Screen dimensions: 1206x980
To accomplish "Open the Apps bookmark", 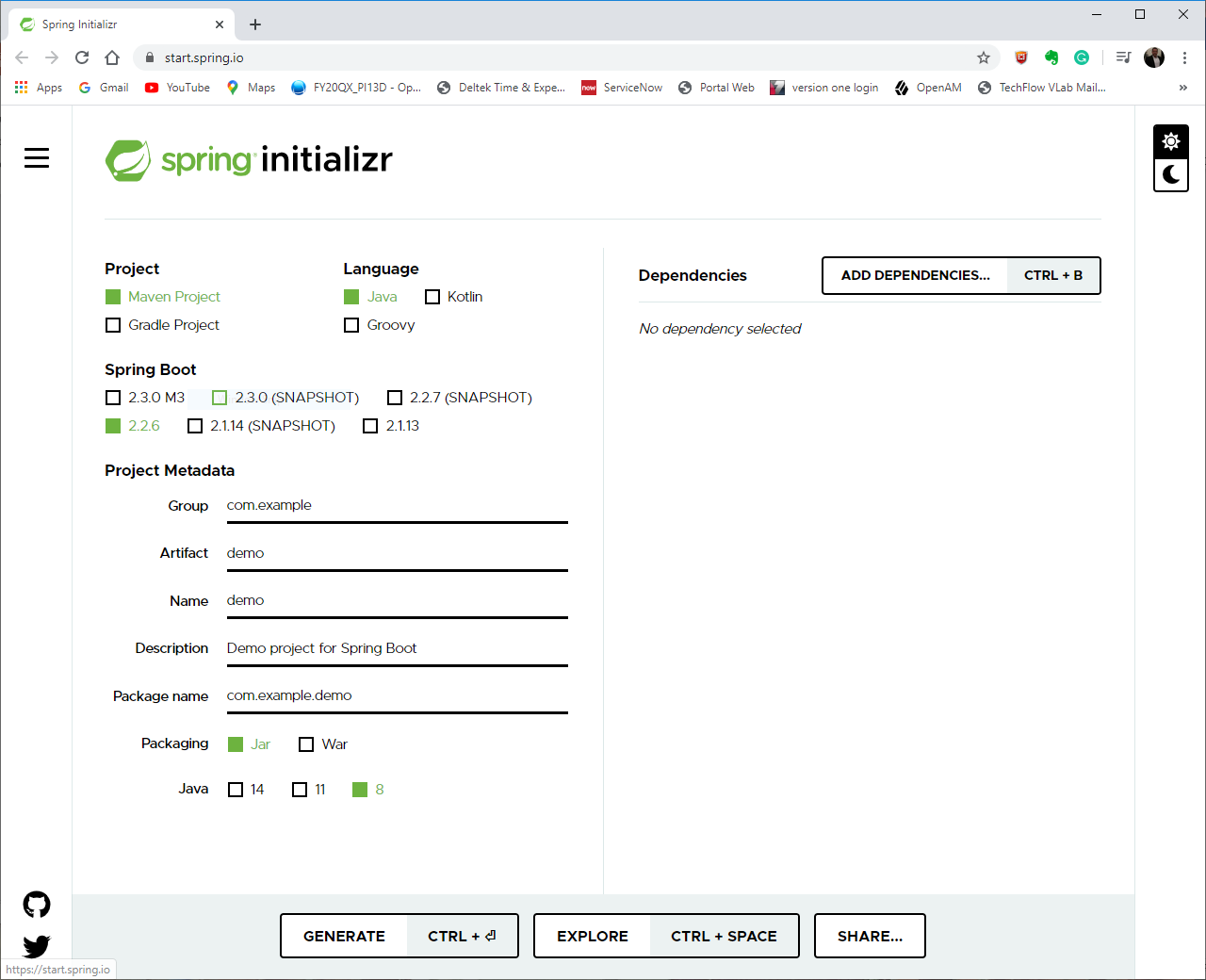I will [x=38, y=88].
